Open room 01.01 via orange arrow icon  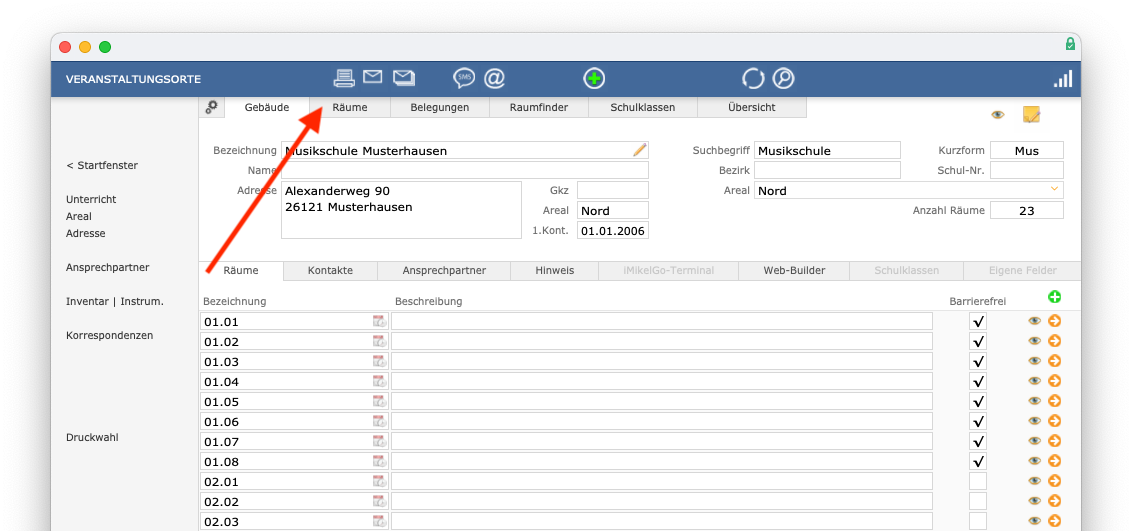(1054, 321)
